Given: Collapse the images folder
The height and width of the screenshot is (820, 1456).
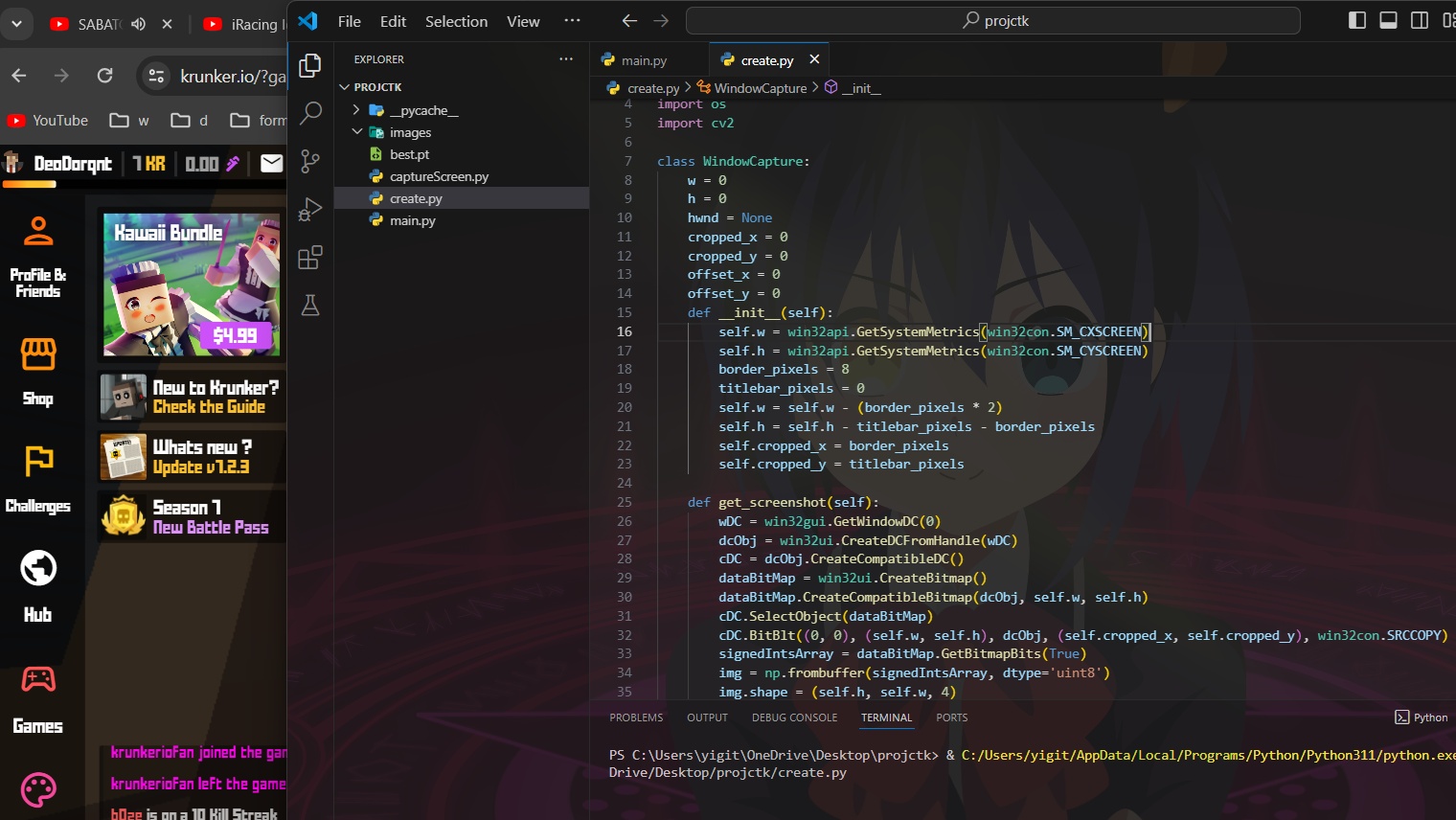Looking at the screenshot, I should coord(357,132).
